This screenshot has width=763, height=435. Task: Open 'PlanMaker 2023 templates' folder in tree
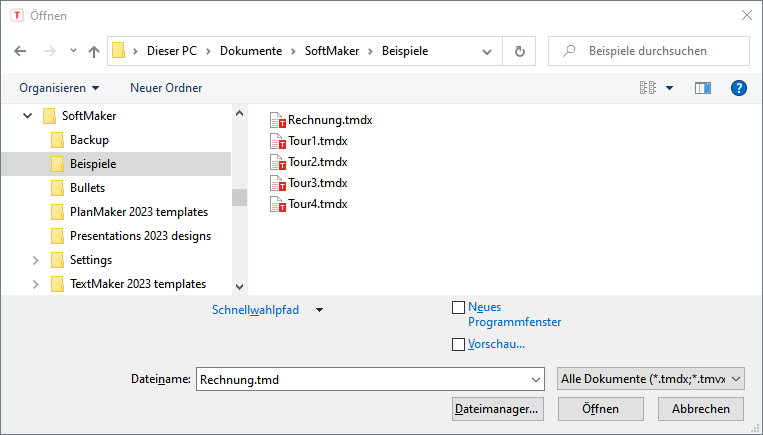(139, 212)
